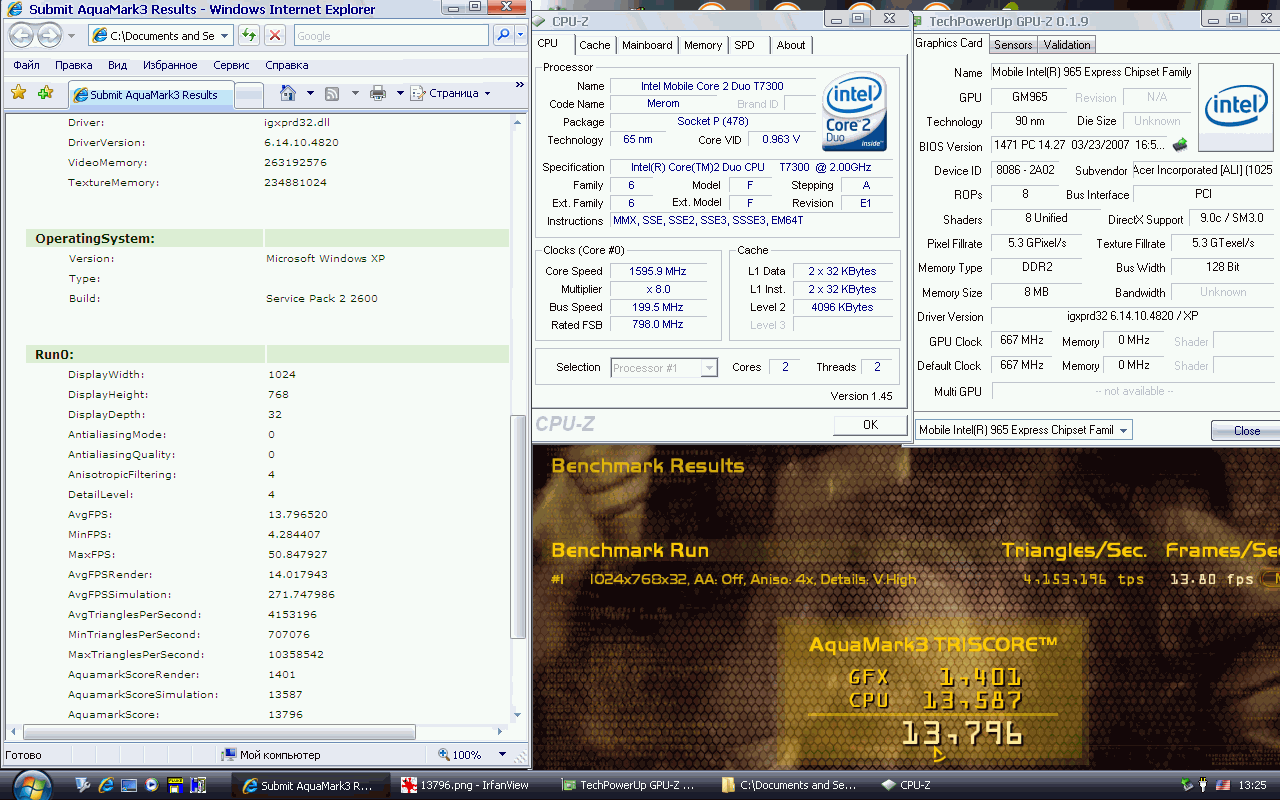Image resolution: width=1280 pixels, height=800 pixels.
Task: Click Close button in GPU-Z
Action: pos(1246,431)
